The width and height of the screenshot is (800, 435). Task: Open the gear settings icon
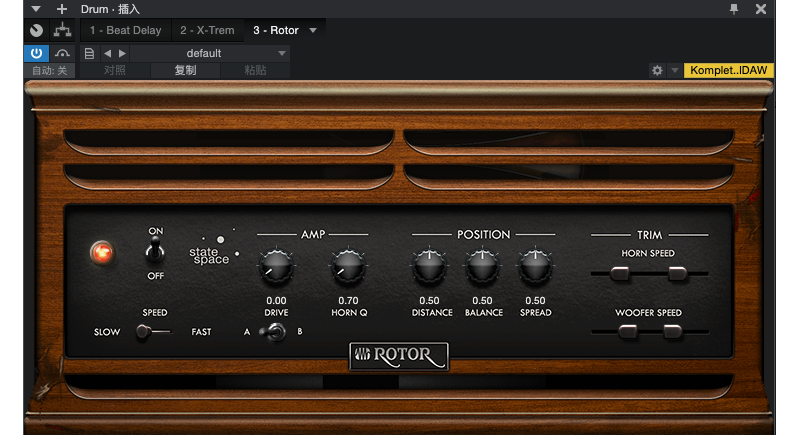click(657, 70)
